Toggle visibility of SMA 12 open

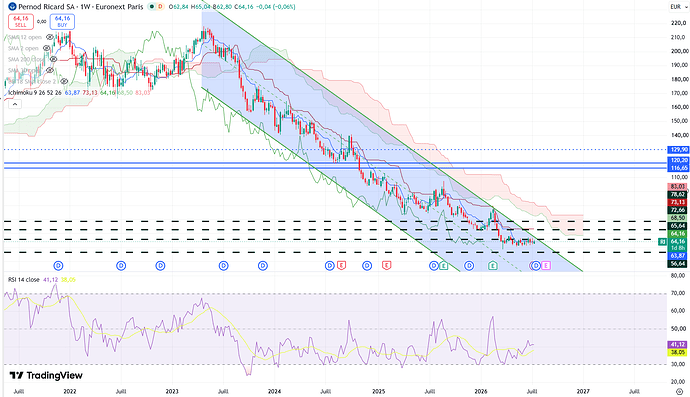(50, 37)
